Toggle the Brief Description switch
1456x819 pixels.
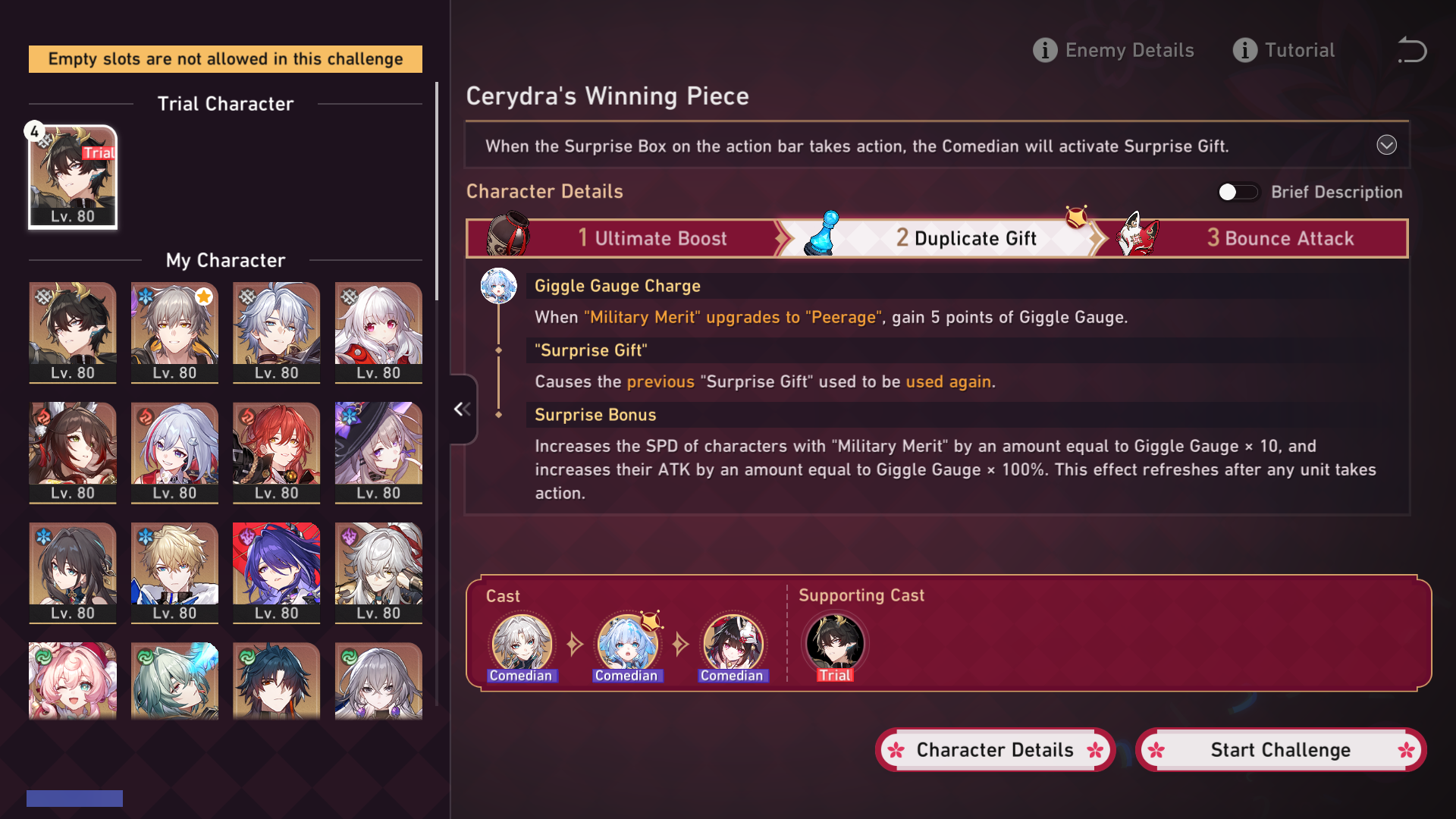pos(1238,192)
